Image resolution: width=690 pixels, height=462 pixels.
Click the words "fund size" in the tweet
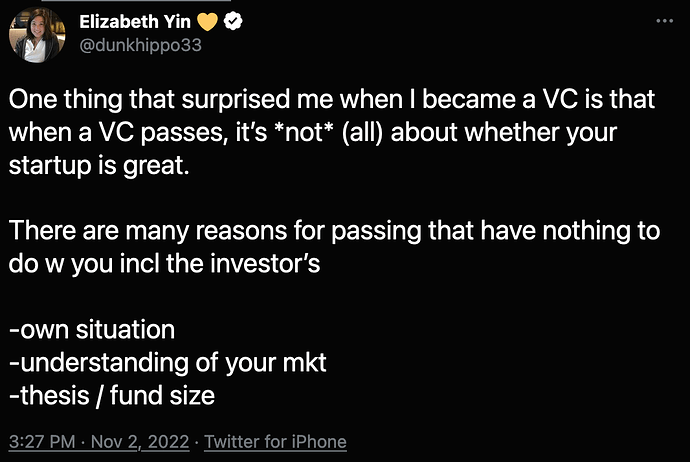point(169,395)
